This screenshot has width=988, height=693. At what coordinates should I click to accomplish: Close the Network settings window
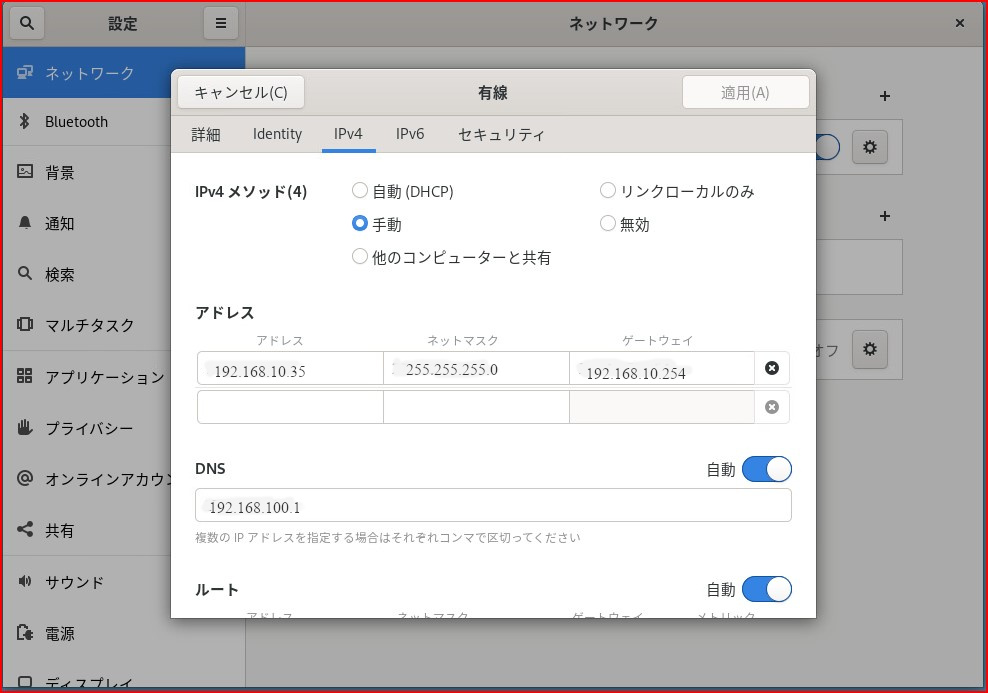(x=960, y=23)
